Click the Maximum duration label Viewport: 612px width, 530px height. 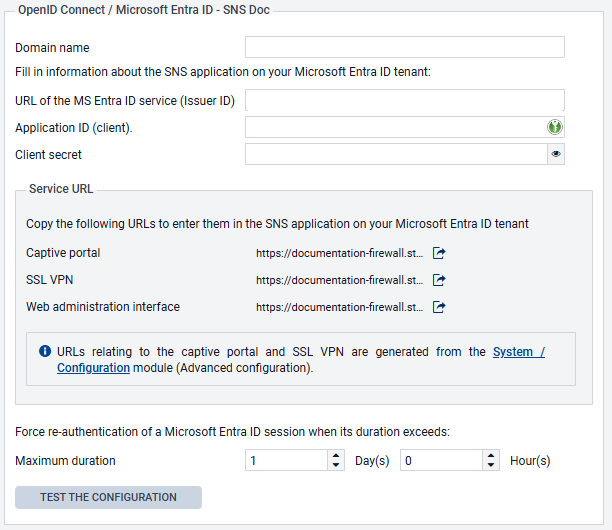(65, 461)
